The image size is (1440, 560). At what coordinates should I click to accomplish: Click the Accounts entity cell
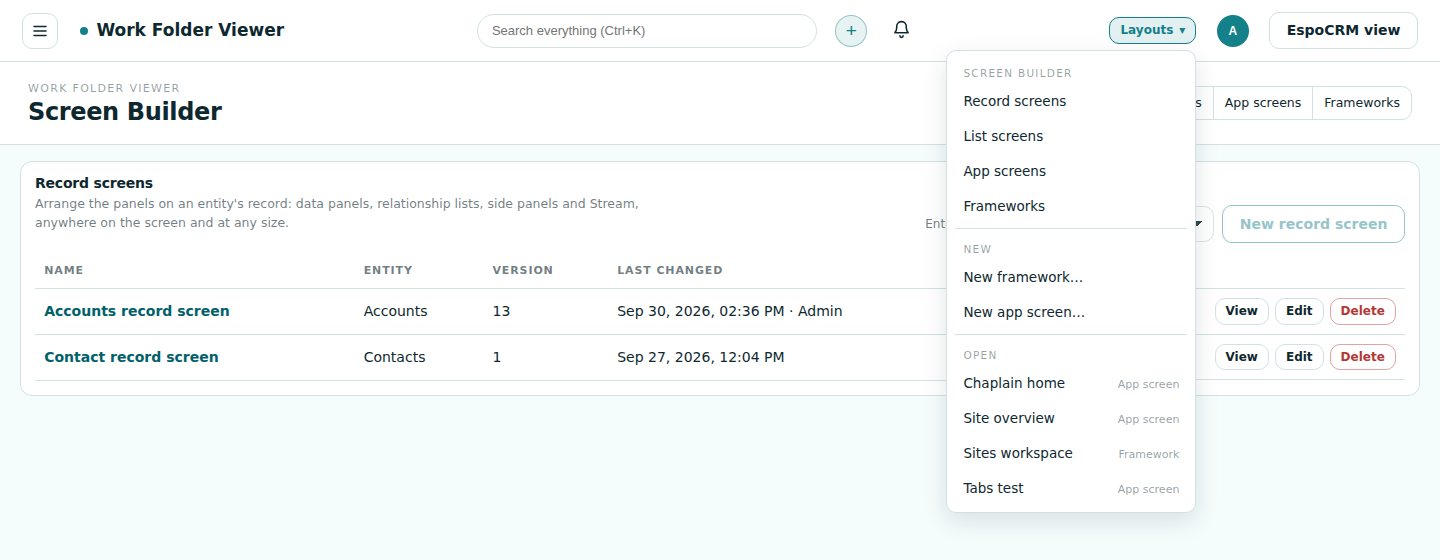(x=395, y=311)
